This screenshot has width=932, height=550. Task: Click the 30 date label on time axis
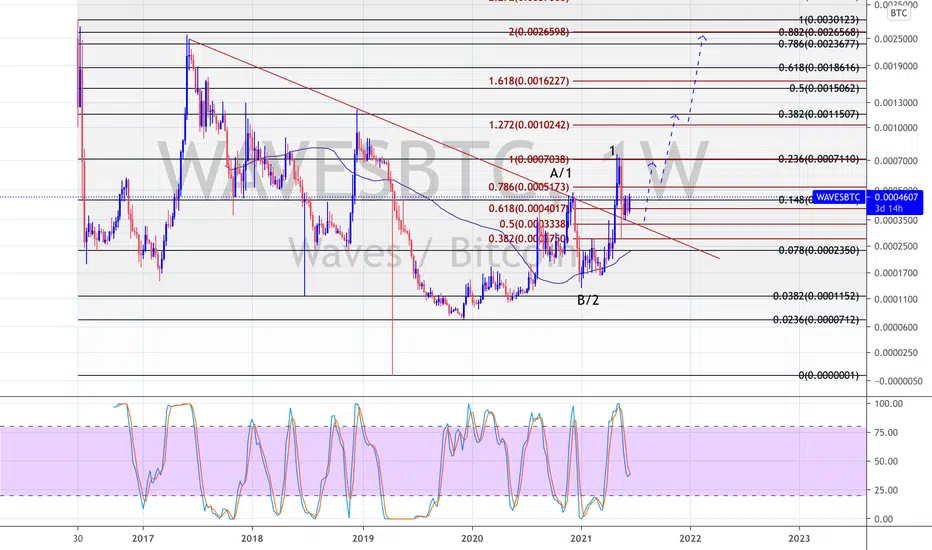[x=78, y=539]
